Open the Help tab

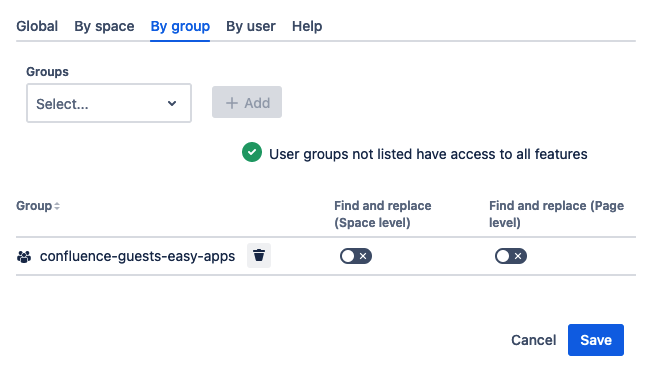point(307,26)
